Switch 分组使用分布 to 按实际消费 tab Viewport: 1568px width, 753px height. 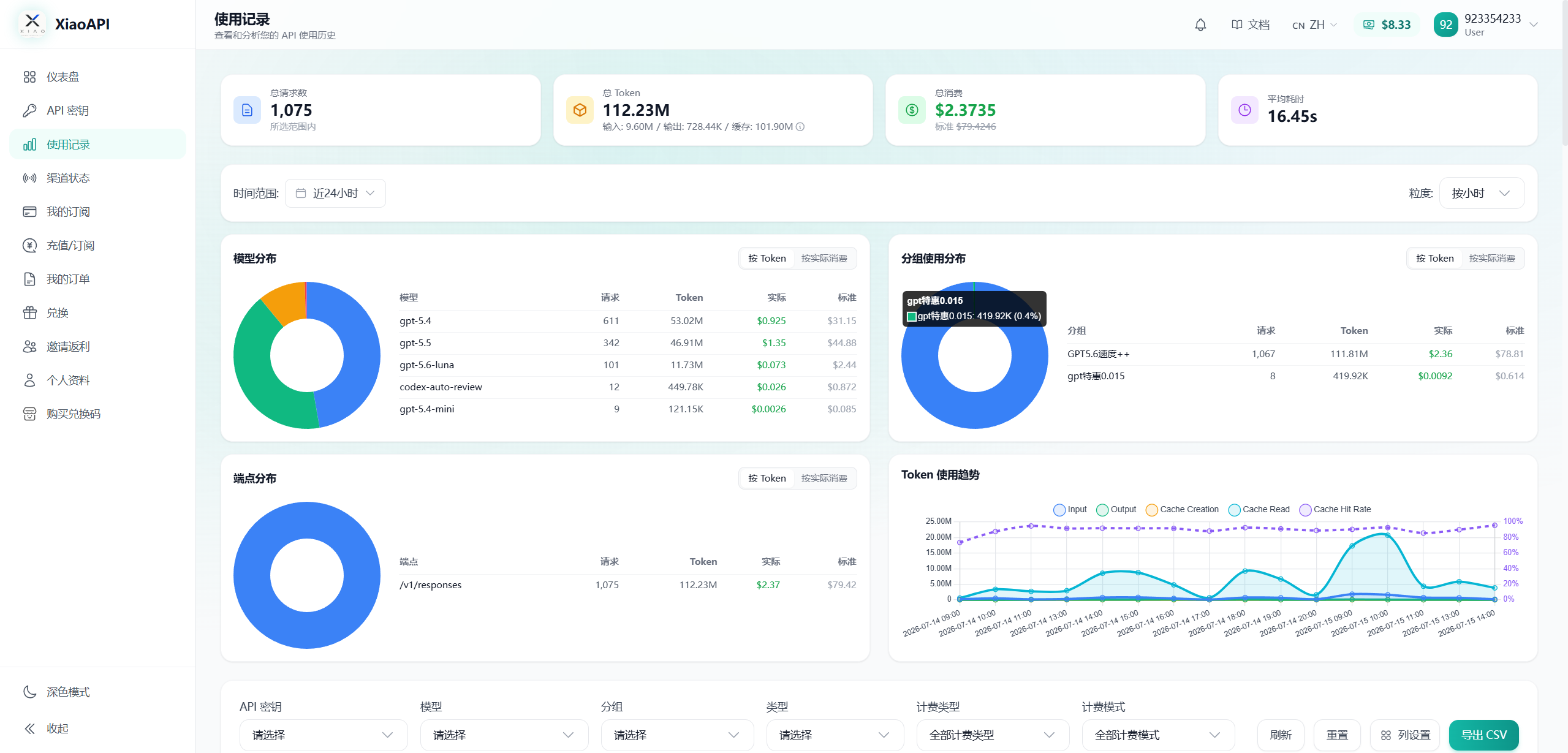1492,258
